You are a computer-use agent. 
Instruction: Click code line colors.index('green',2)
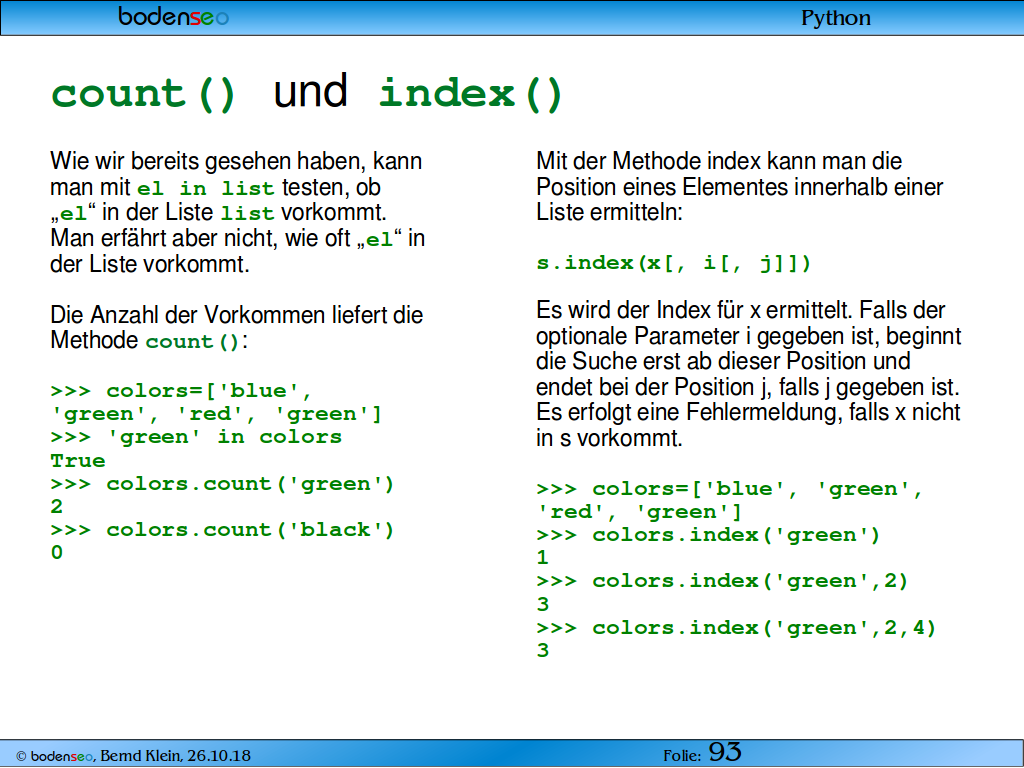pos(750,581)
